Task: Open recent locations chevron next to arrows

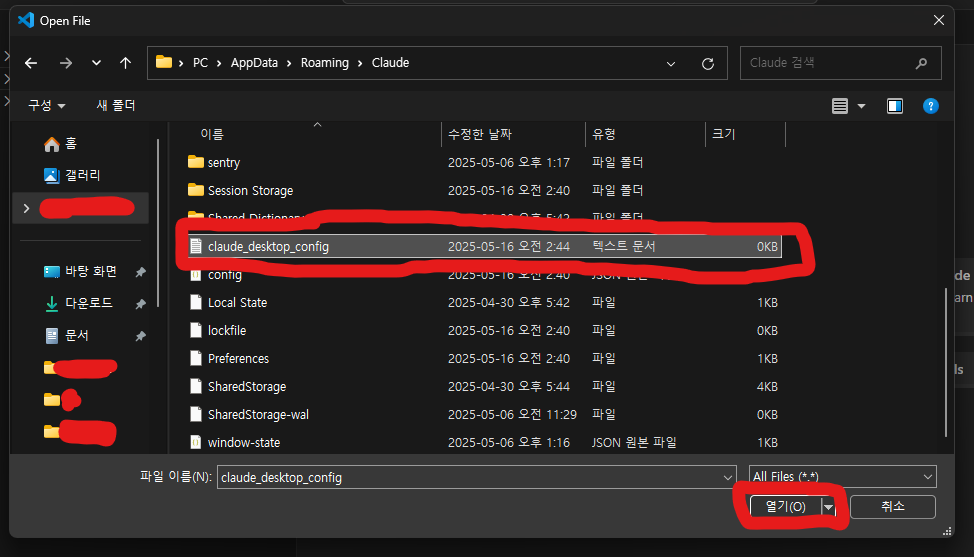Action: (x=96, y=63)
